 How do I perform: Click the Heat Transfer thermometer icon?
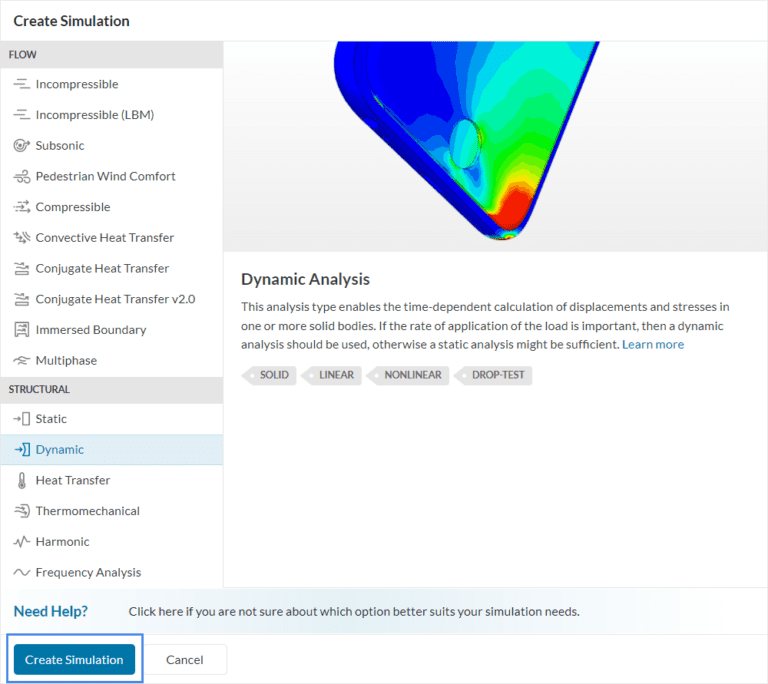click(21, 481)
